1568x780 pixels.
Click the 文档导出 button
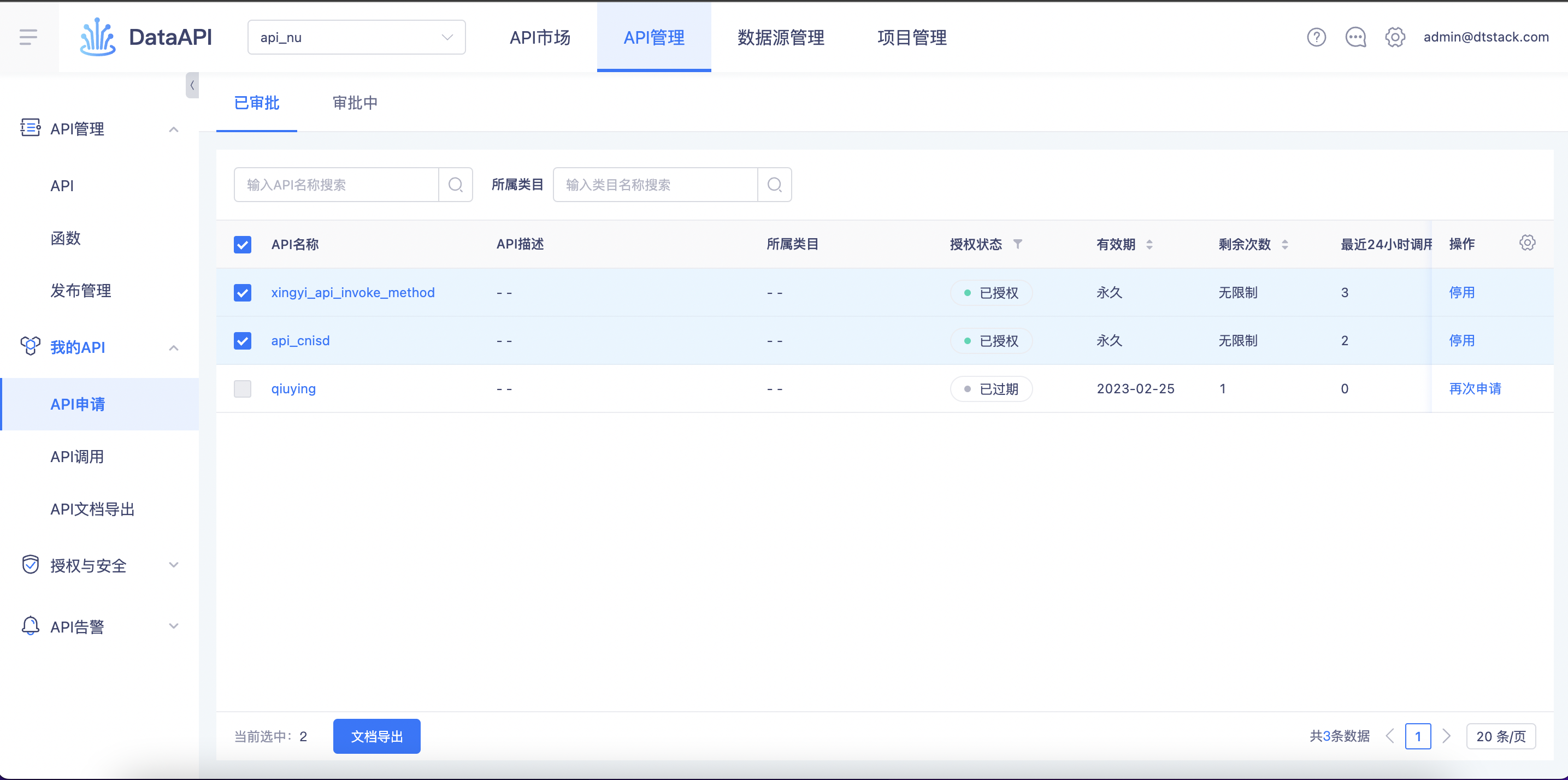377,736
